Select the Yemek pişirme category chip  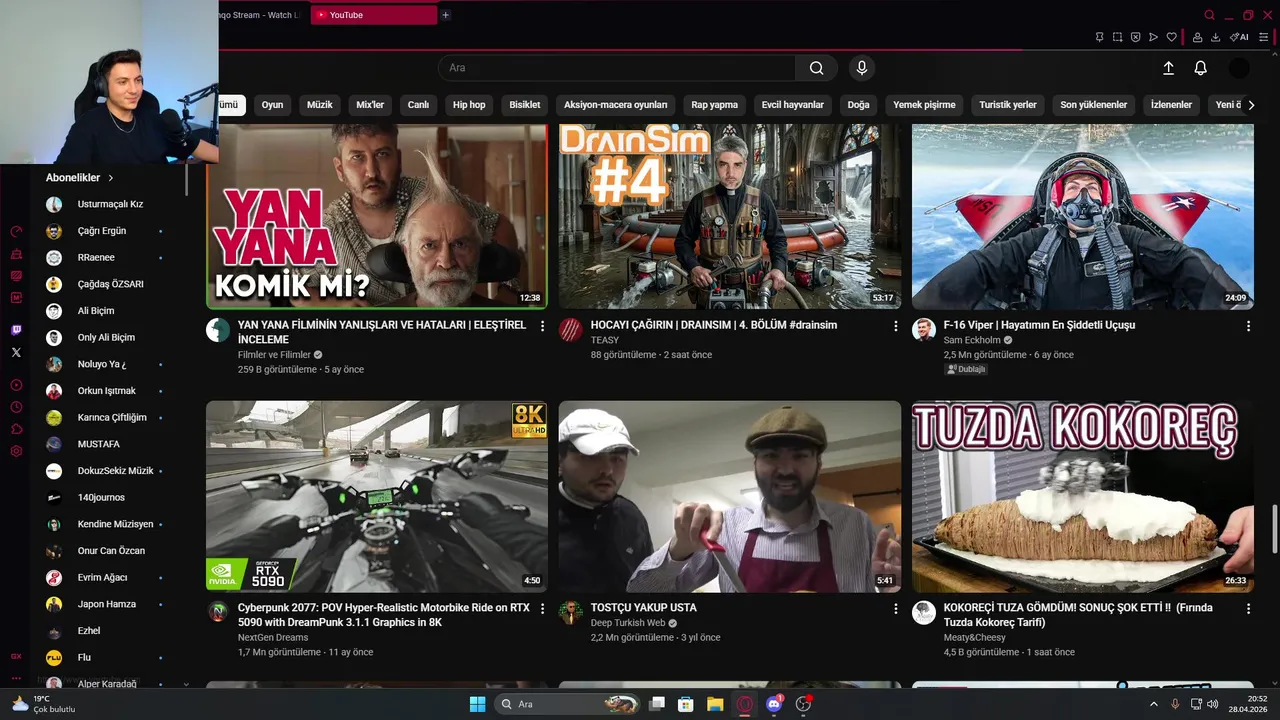coord(924,105)
